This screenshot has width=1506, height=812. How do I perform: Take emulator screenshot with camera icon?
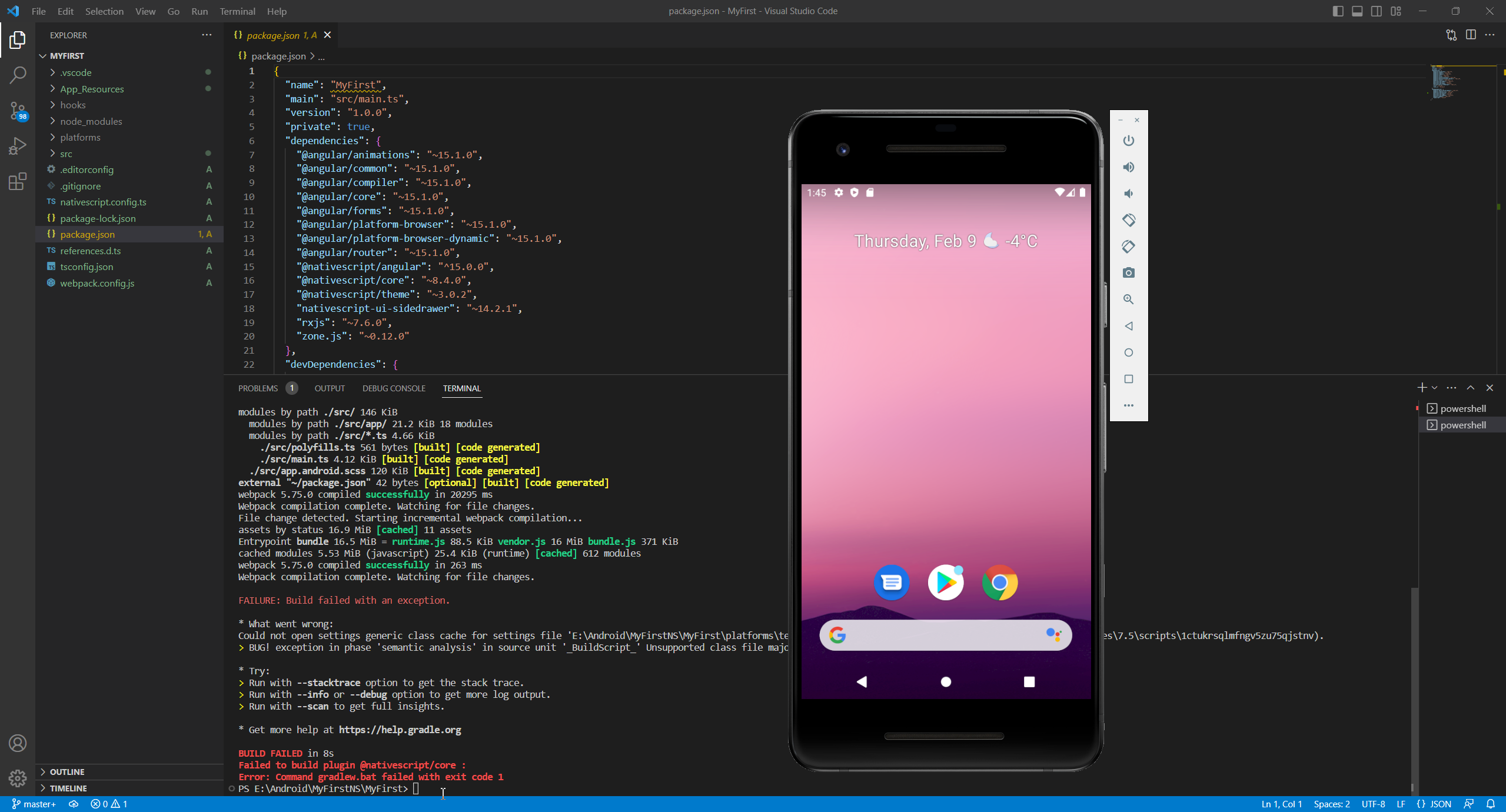click(x=1128, y=273)
